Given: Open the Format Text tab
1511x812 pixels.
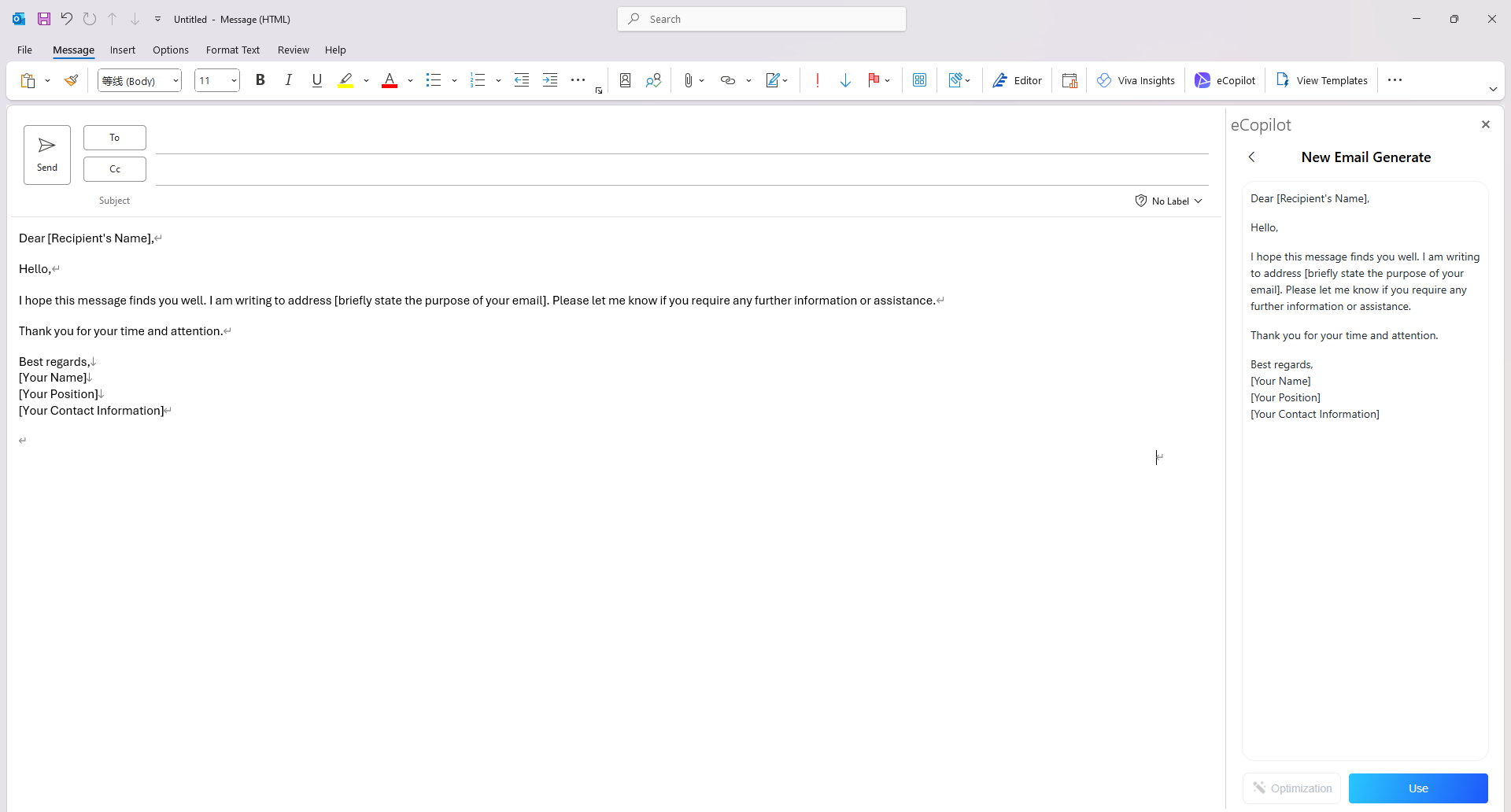Looking at the screenshot, I should (x=232, y=50).
